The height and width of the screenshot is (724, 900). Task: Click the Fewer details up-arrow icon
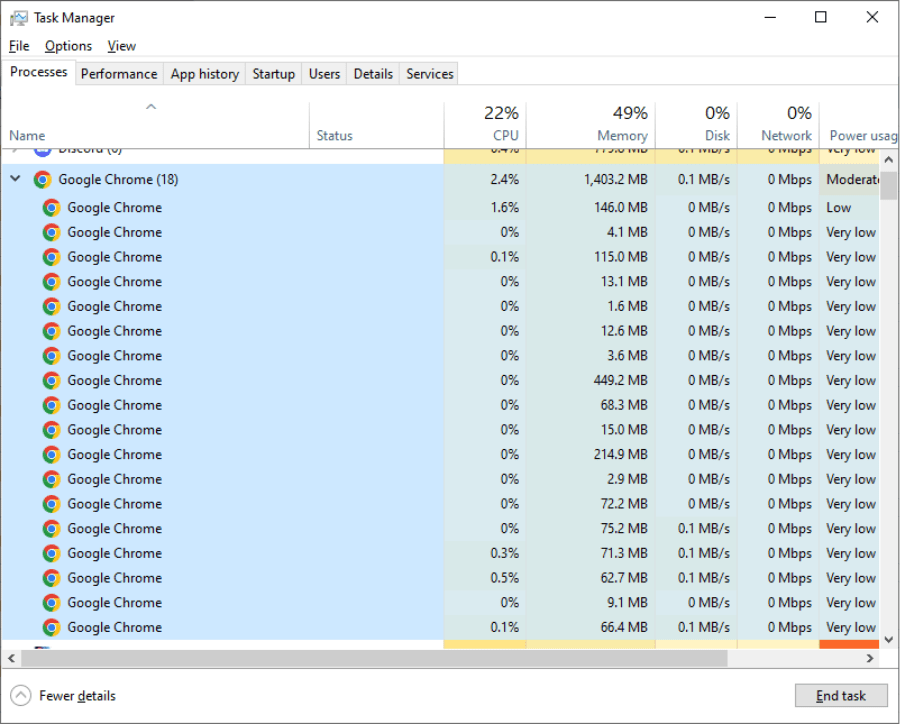tap(21, 695)
